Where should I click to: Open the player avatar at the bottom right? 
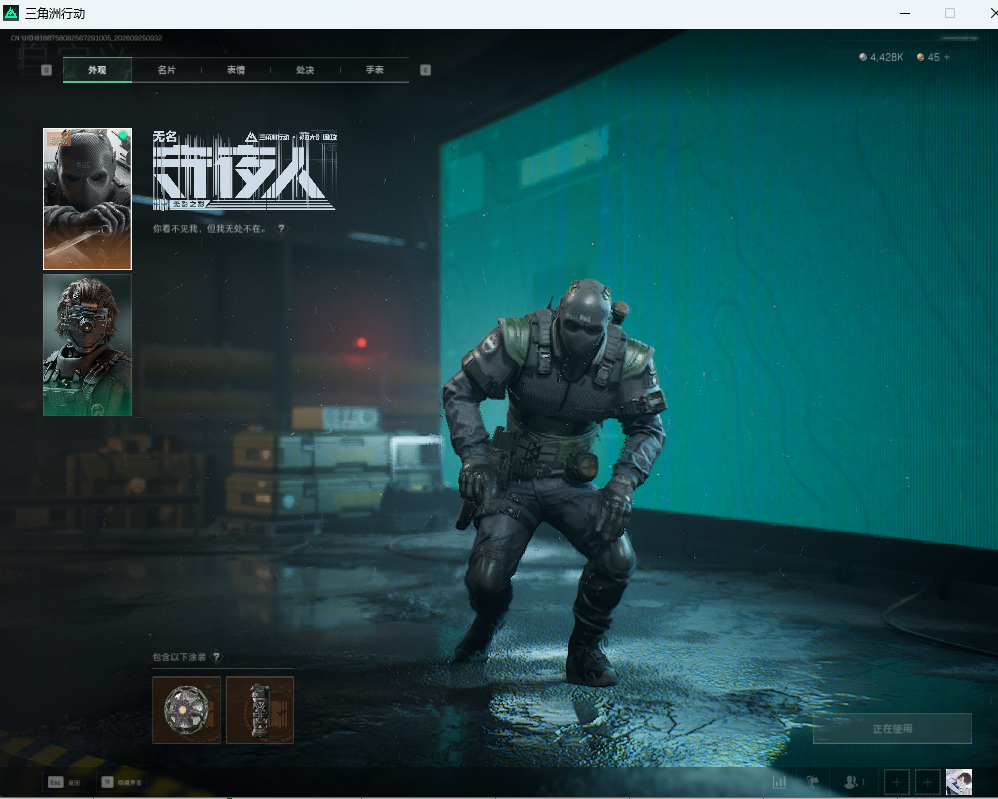(959, 782)
